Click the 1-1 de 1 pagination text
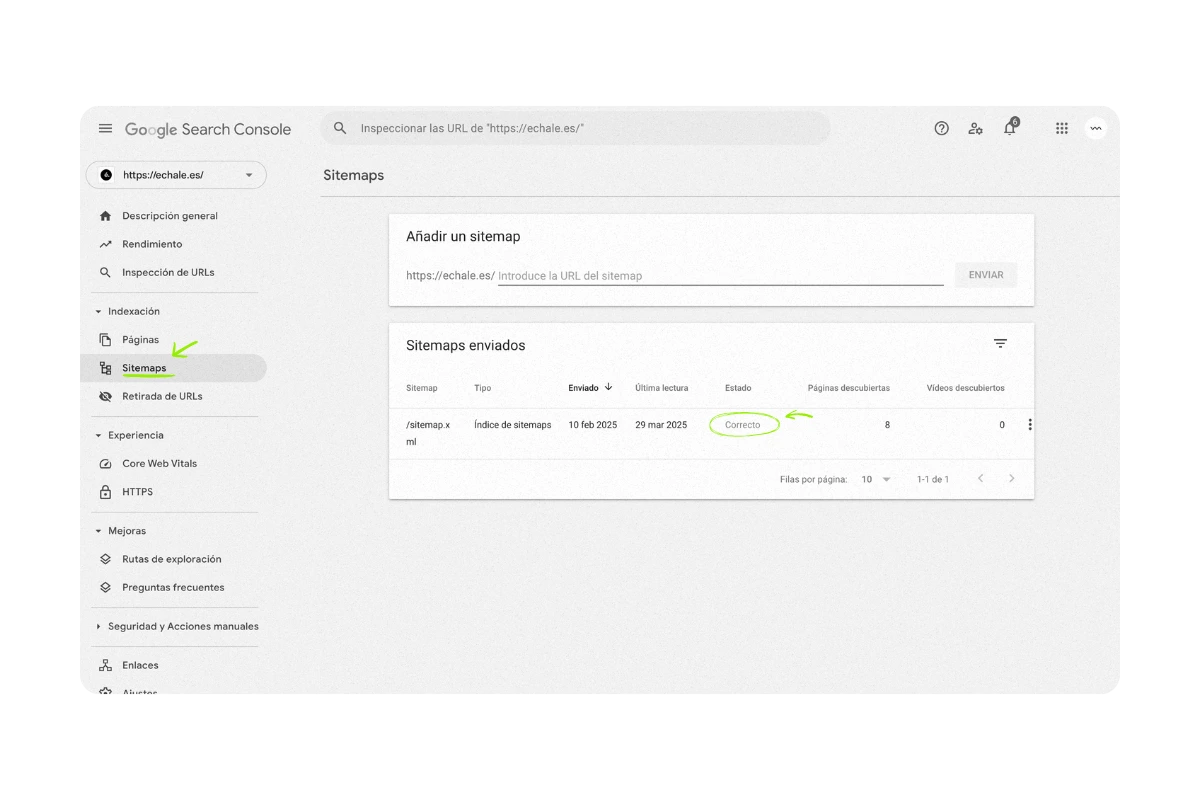The width and height of the screenshot is (1200, 800). (x=933, y=479)
